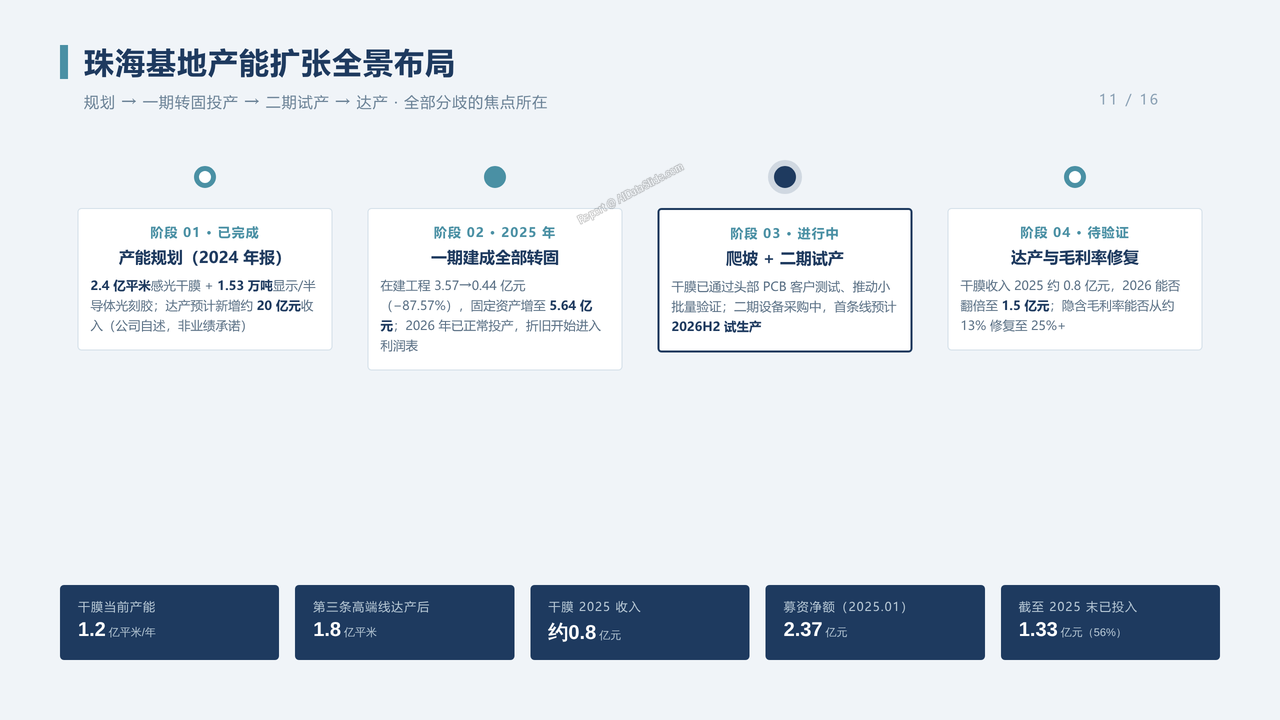Click the stage 04 ring timeline marker

[1075, 177]
